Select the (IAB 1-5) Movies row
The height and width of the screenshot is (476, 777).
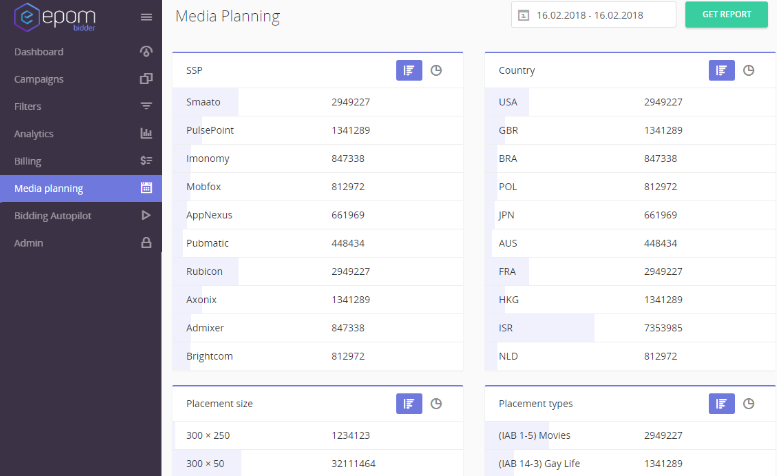tap(630, 435)
